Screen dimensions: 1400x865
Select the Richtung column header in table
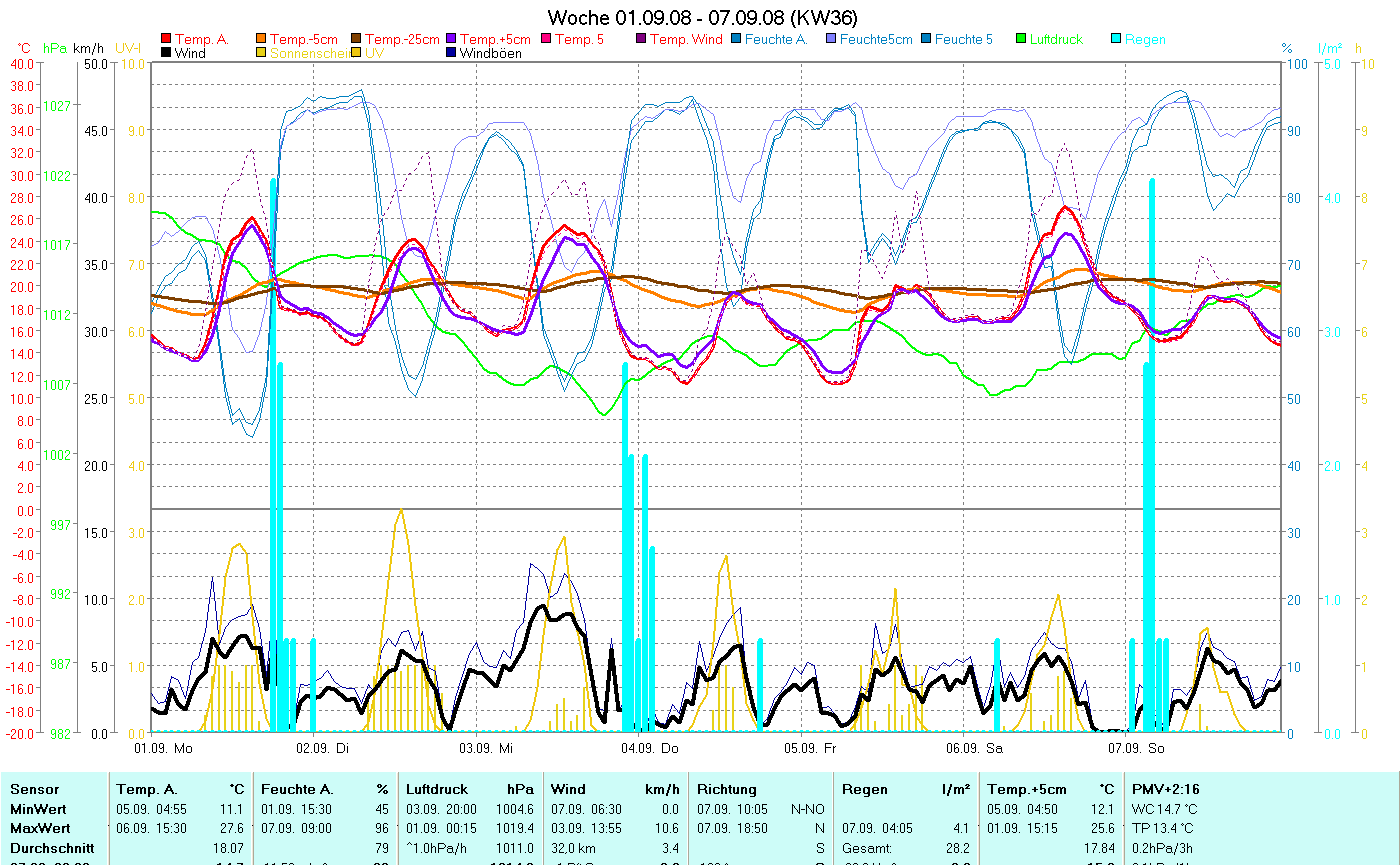click(727, 789)
